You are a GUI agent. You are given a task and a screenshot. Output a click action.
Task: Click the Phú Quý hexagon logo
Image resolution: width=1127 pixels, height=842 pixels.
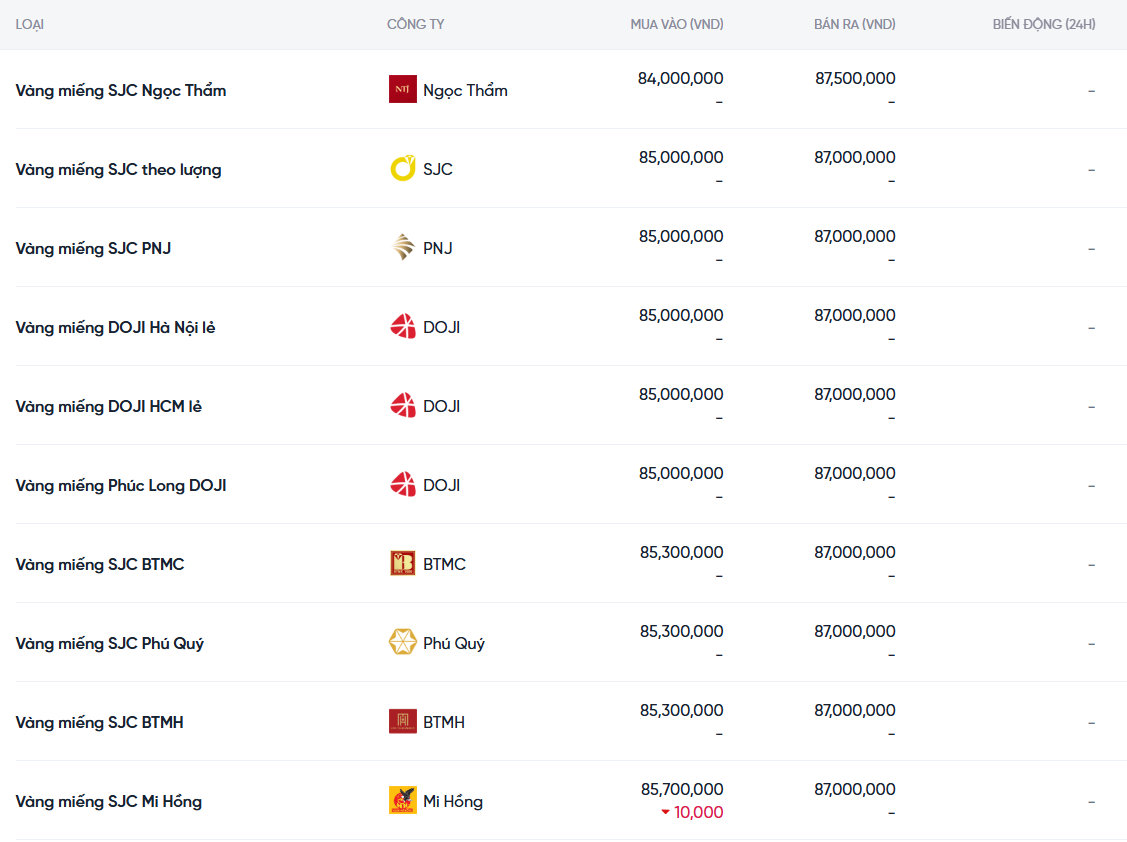coord(402,642)
